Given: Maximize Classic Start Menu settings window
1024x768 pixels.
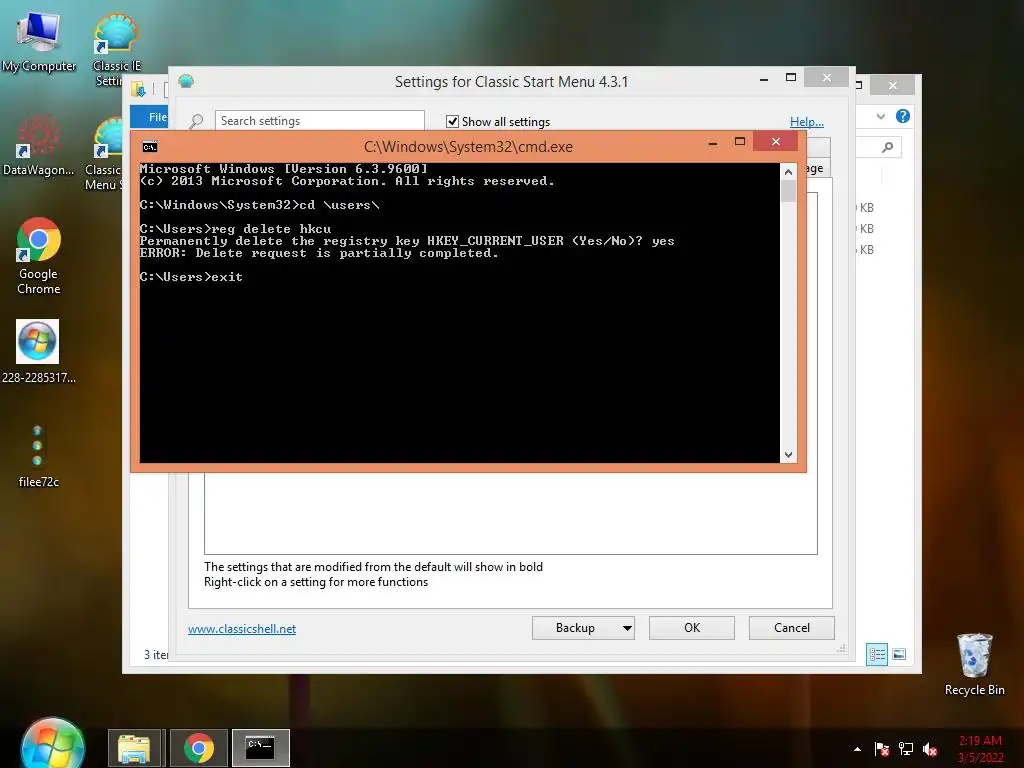Looking at the screenshot, I should pyautogui.click(x=791, y=78).
